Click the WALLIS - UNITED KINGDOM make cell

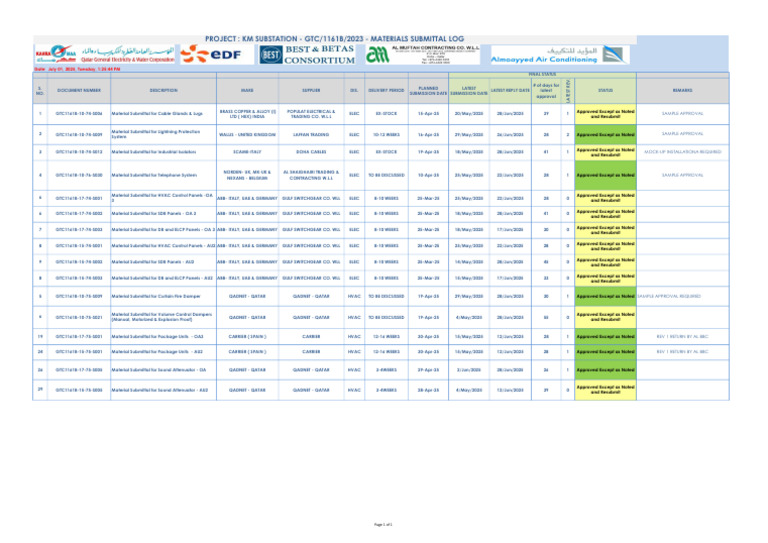(x=247, y=134)
